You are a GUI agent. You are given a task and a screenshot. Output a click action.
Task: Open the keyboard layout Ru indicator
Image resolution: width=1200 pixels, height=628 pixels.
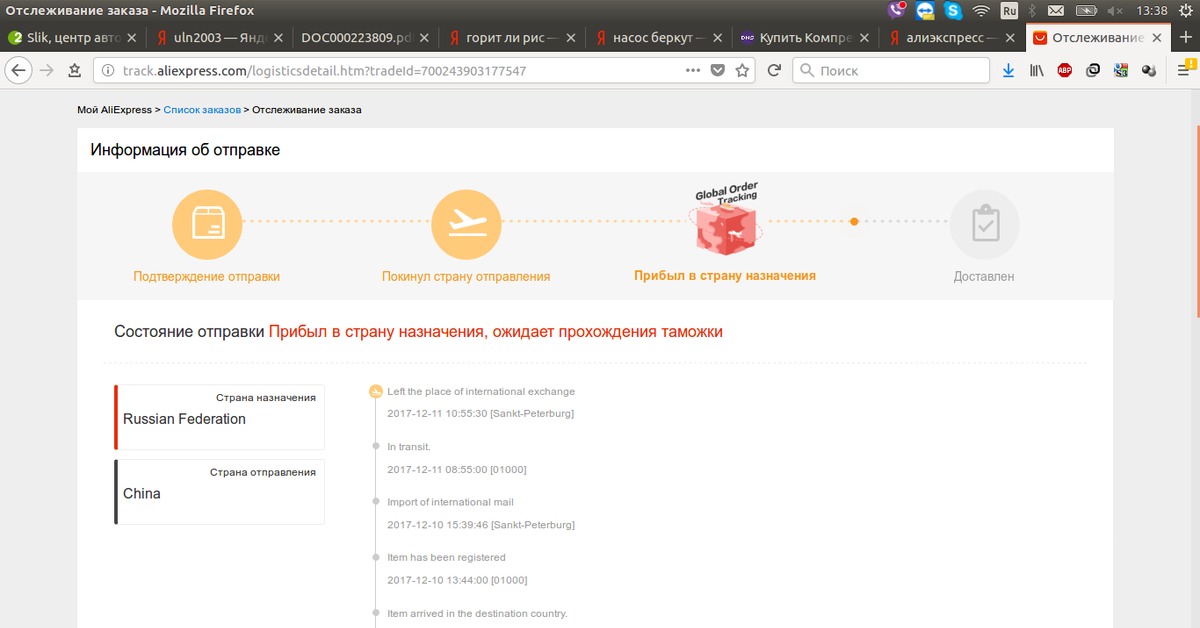point(1009,11)
